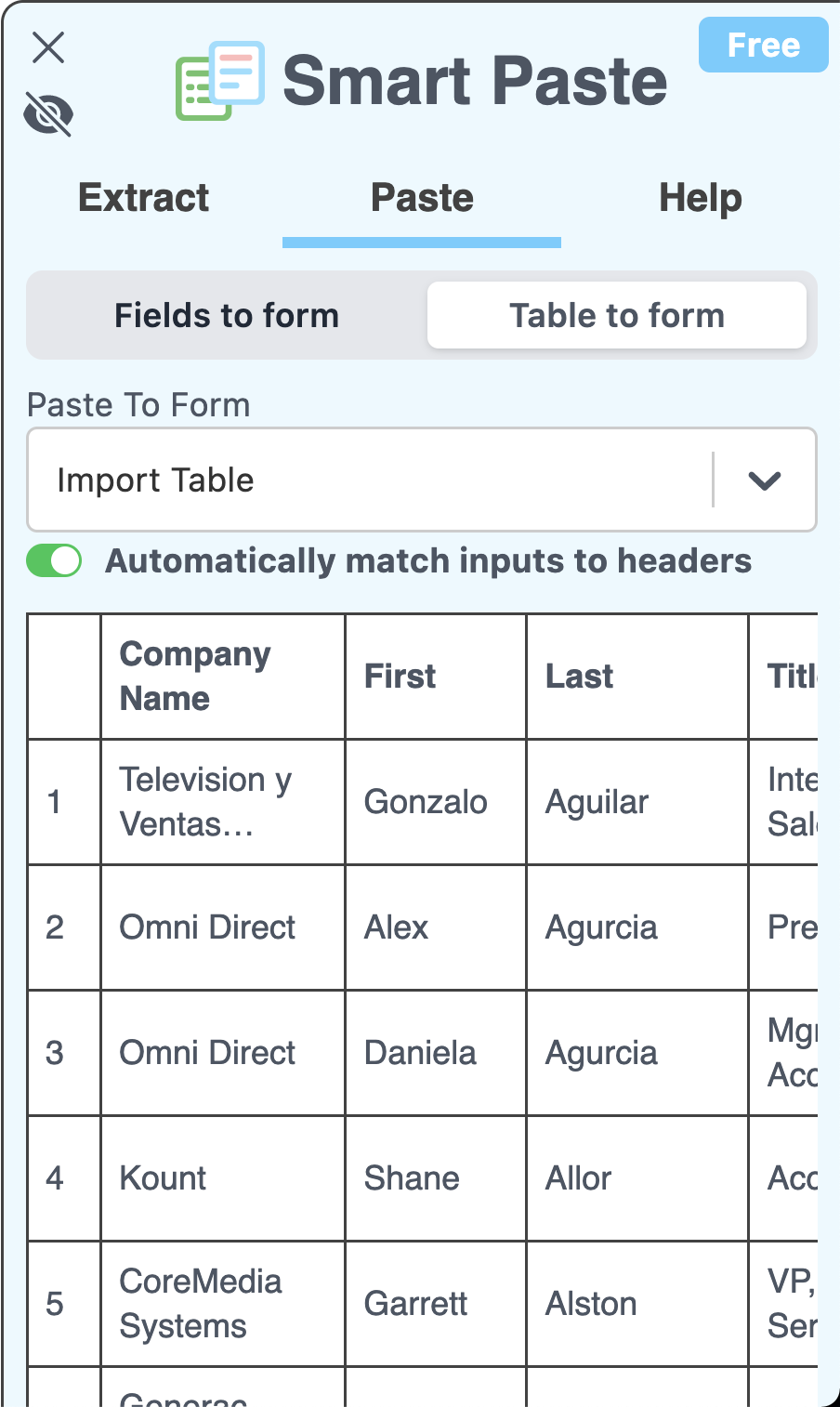Switch to the Extract tab
Viewport: 840px width, 1407px height.
point(143,198)
